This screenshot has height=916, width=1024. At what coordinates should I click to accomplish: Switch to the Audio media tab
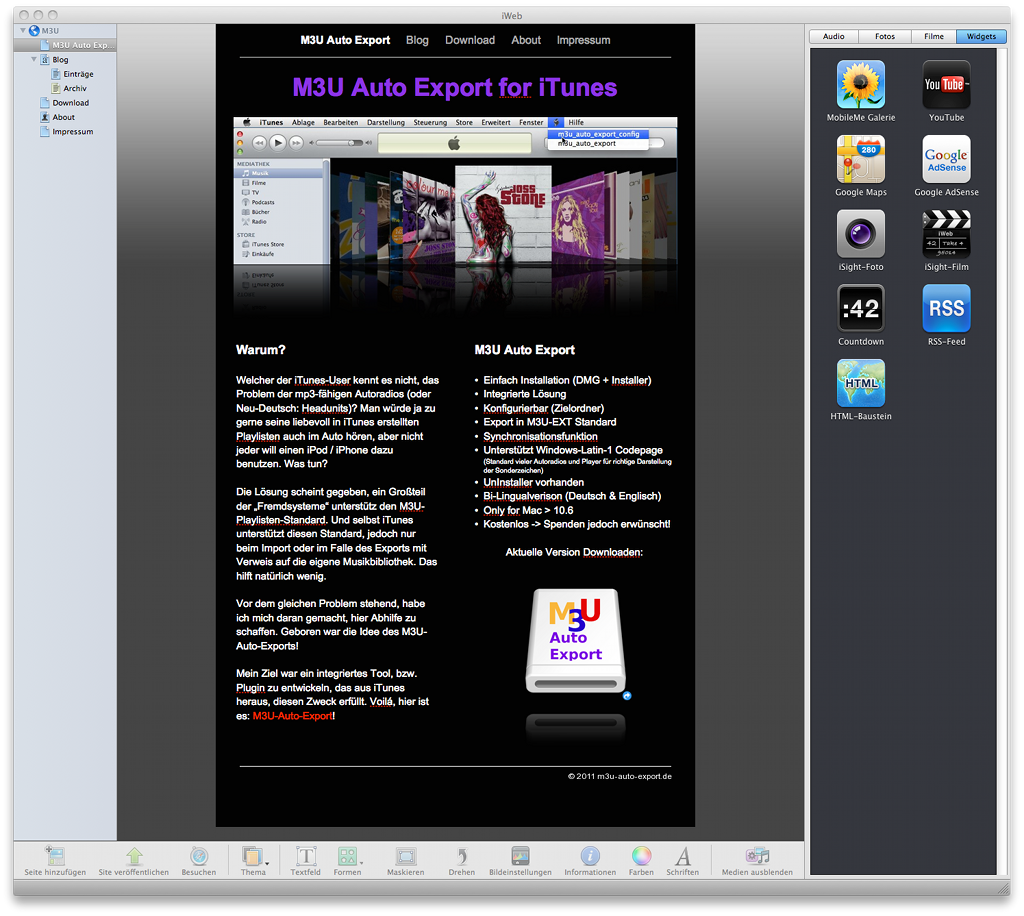click(833, 37)
